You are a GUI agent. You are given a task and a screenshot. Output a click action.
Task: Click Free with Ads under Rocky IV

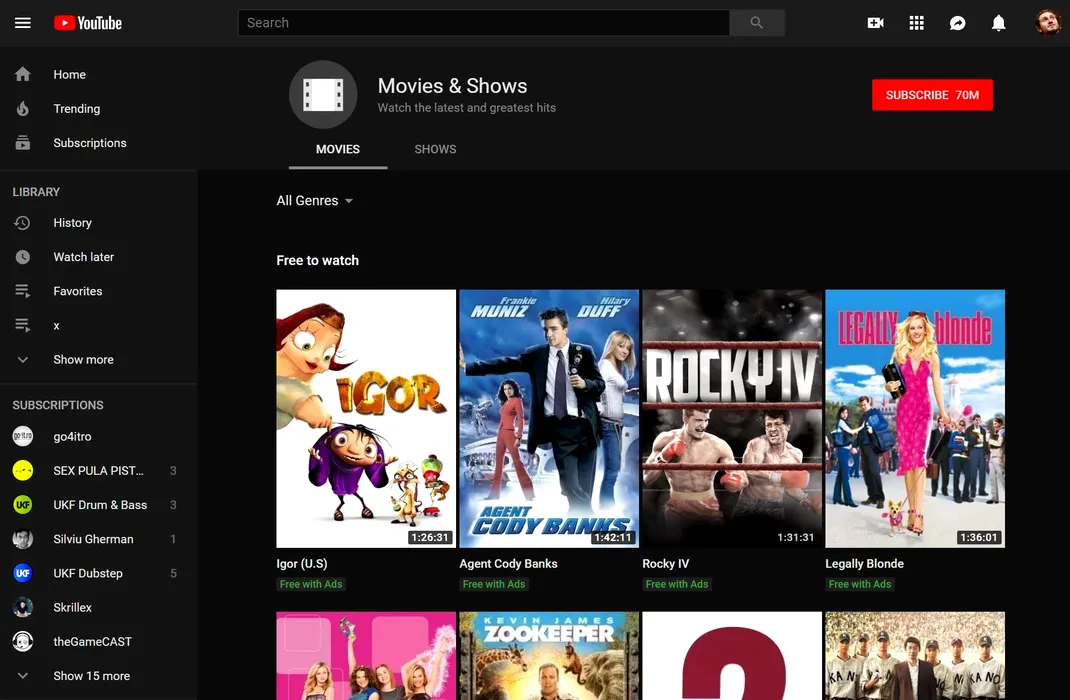pos(677,584)
